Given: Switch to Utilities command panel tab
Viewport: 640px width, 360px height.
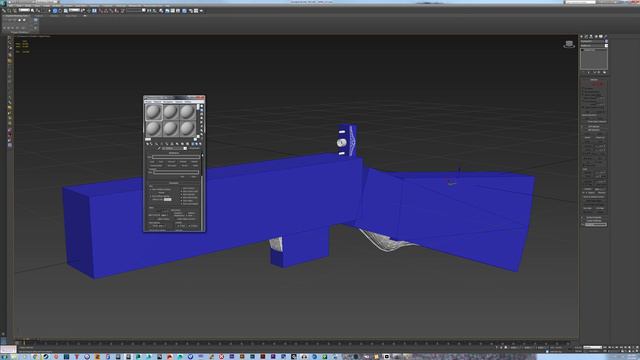Looking at the screenshot, I should pyautogui.click(x=605, y=36).
